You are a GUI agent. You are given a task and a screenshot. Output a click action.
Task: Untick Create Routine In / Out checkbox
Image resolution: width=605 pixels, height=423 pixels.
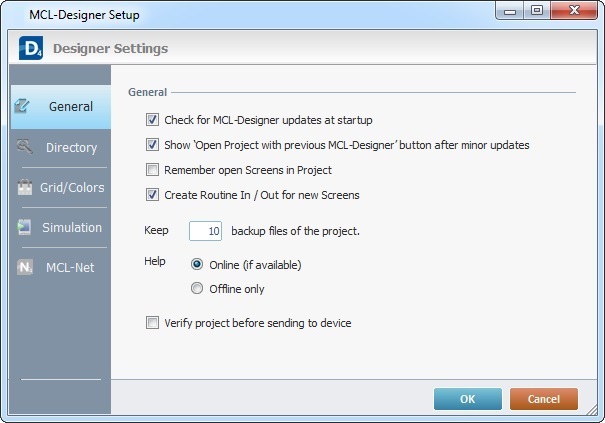[153, 195]
